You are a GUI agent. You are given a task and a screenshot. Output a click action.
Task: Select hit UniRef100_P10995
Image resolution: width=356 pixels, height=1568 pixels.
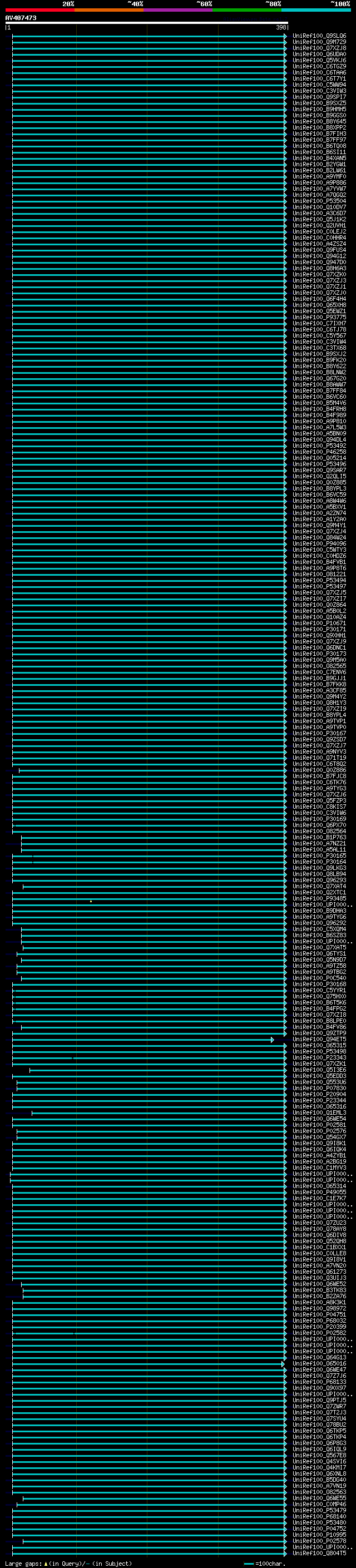point(319,1535)
